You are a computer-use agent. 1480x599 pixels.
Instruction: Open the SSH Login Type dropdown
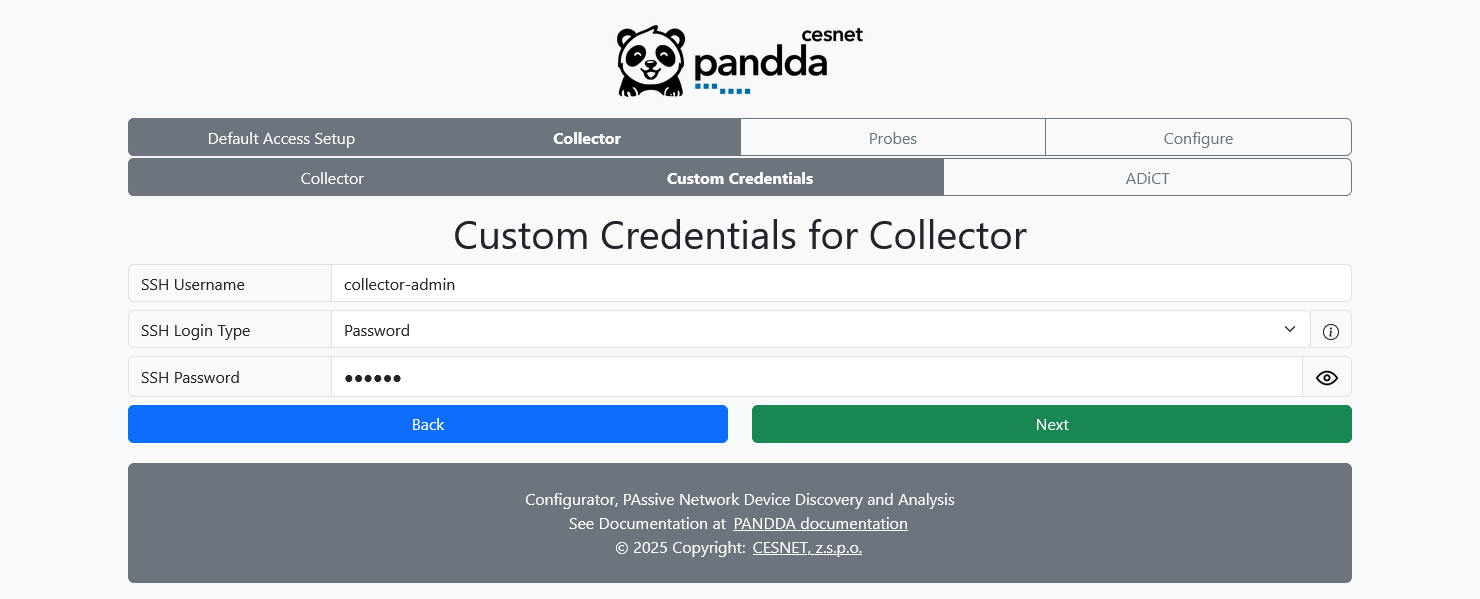pyautogui.click(x=820, y=329)
